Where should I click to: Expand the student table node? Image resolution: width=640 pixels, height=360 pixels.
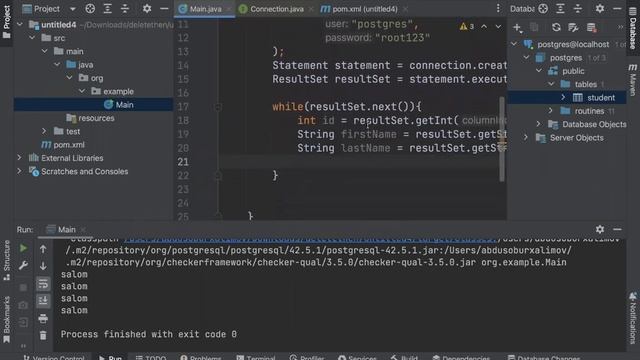pyautogui.click(x=563, y=97)
